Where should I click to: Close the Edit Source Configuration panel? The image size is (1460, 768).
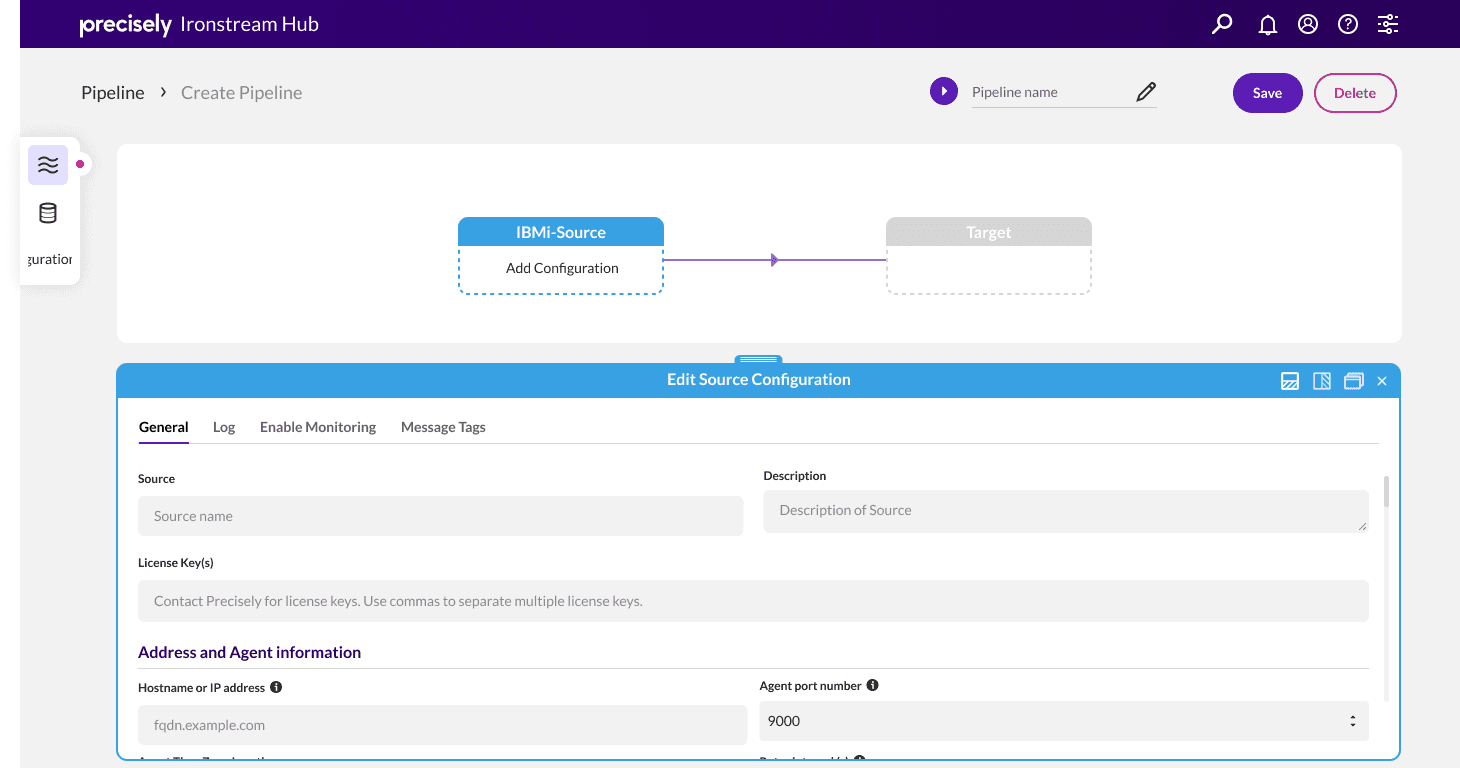(1382, 381)
